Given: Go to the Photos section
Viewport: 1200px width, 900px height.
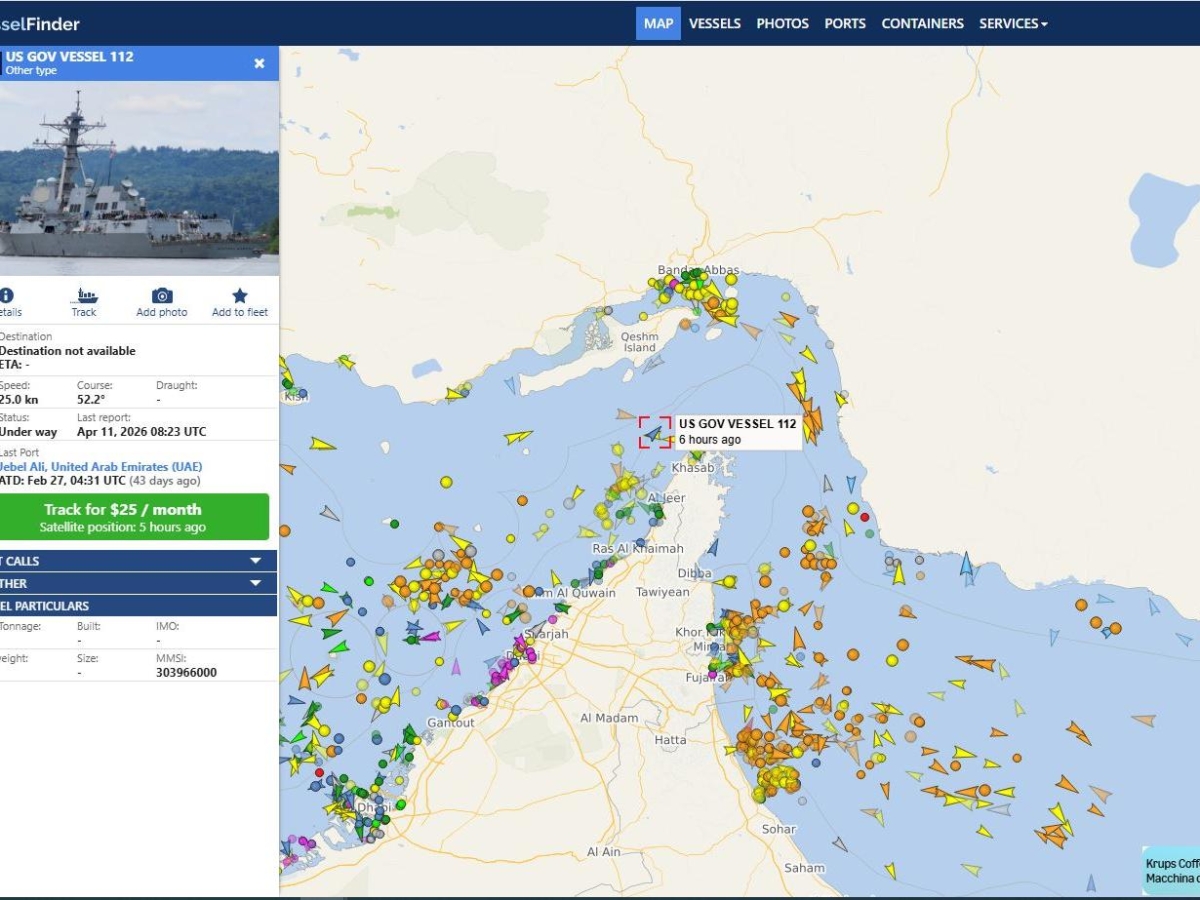Looking at the screenshot, I should (x=782, y=23).
